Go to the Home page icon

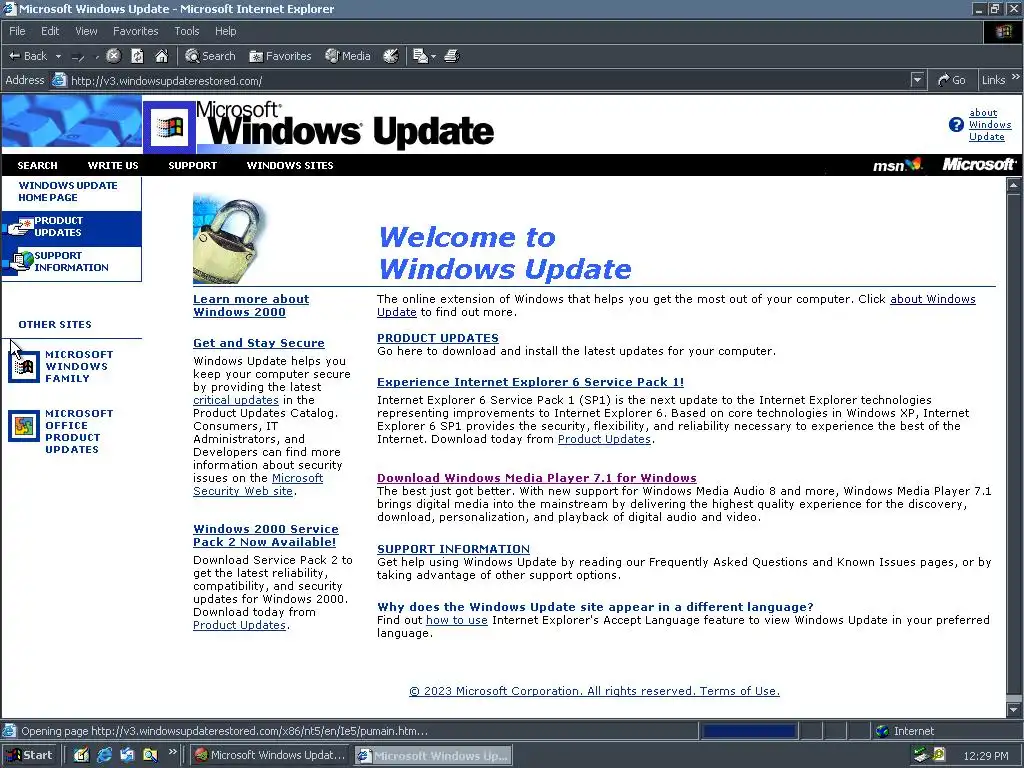pos(161,56)
